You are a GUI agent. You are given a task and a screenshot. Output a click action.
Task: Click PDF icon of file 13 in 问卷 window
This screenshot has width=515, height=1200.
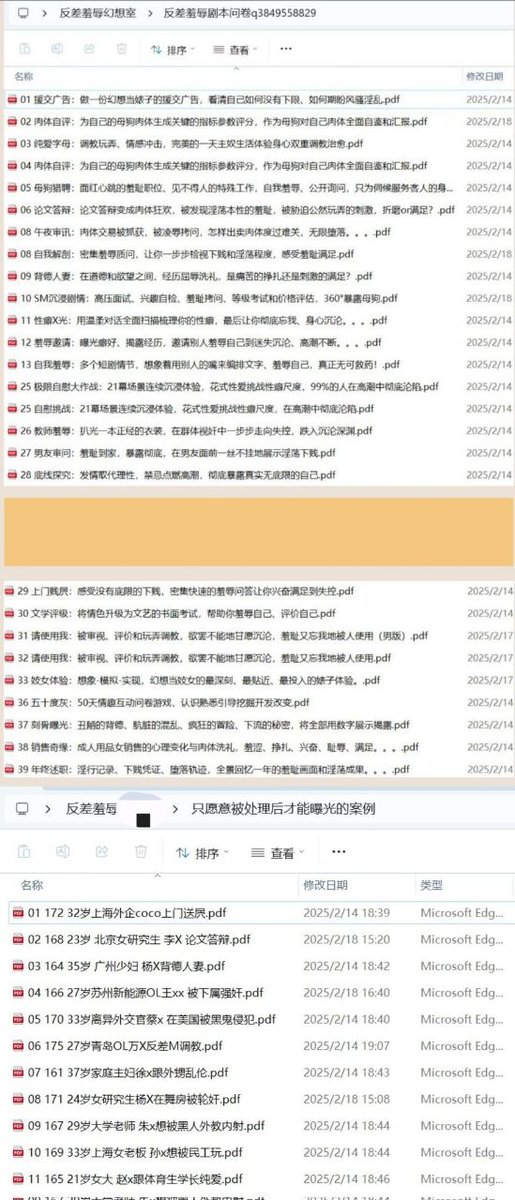coord(12,364)
